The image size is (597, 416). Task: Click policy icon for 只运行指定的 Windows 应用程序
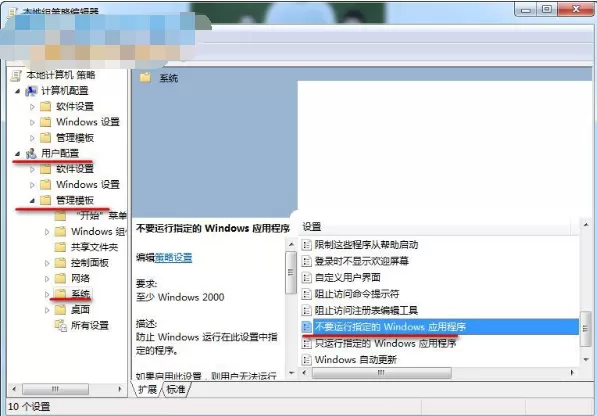pyautogui.click(x=306, y=343)
